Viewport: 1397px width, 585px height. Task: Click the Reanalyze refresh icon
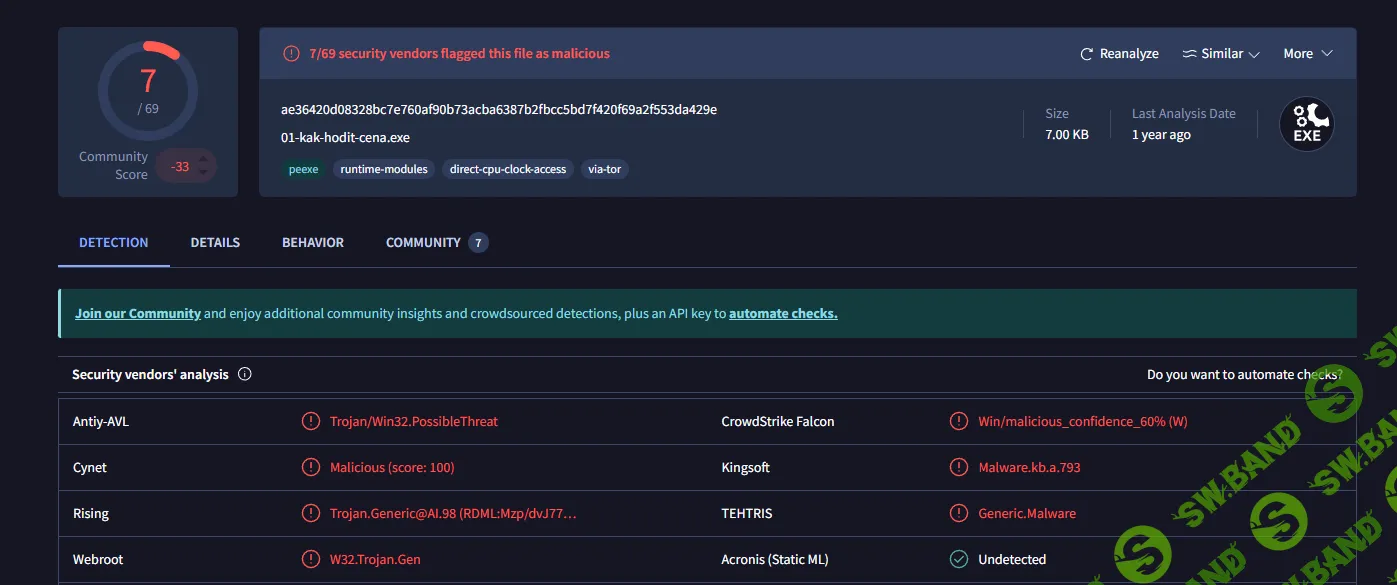click(1086, 54)
